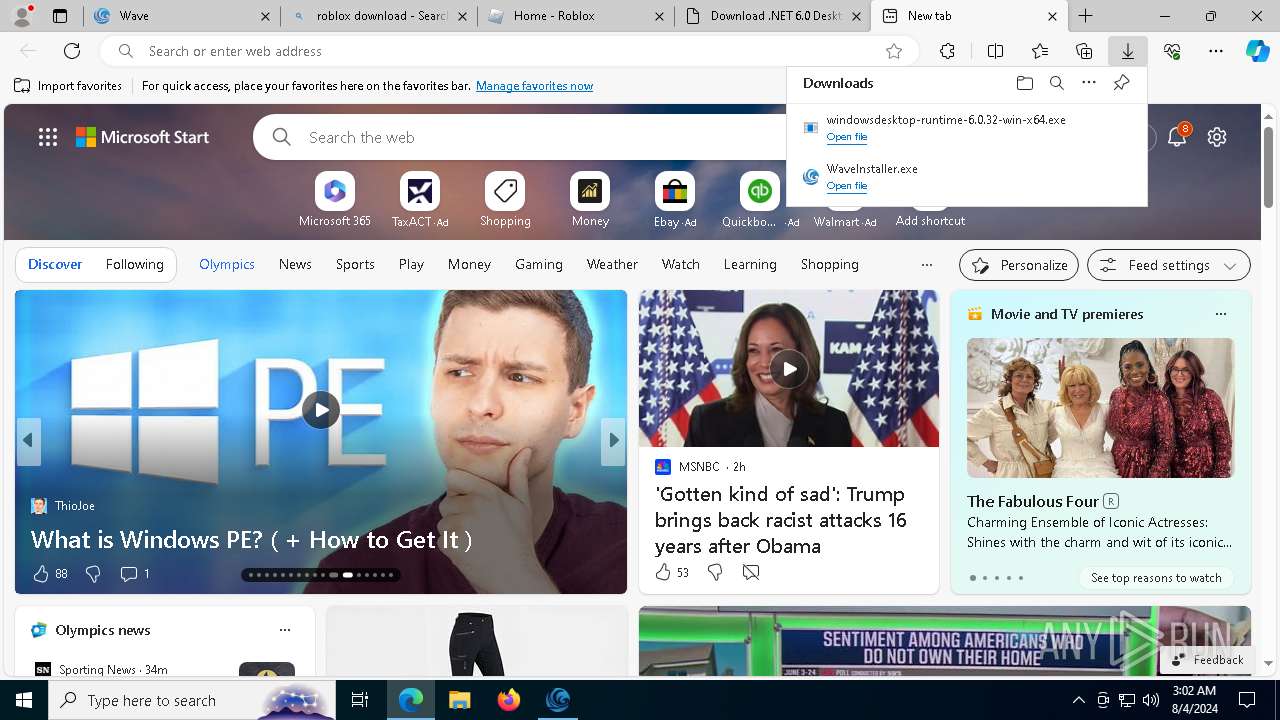Select the Gaming feed category
Image resolution: width=1280 pixels, height=720 pixels.
pyautogui.click(x=538, y=264)
